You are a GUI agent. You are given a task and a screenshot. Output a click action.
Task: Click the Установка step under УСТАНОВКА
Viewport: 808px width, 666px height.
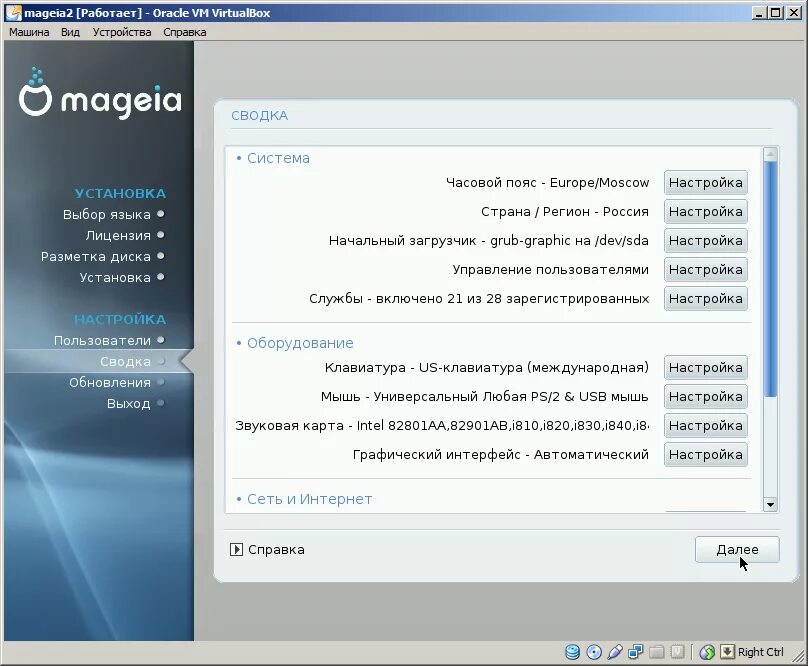coord(115,277)
